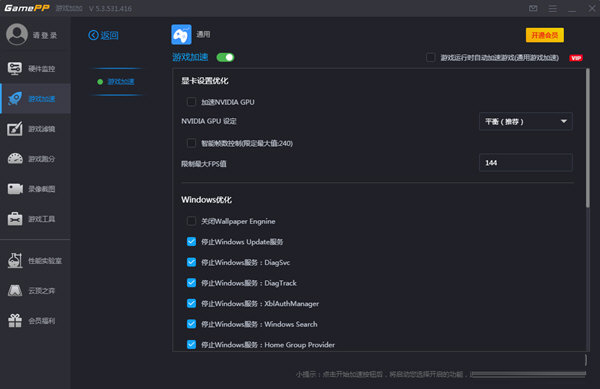Viewport: 600px width, 389px height.
Task: Open the 游戏滤镜 sidebar menu label
Action: click(x=42, y=129)
